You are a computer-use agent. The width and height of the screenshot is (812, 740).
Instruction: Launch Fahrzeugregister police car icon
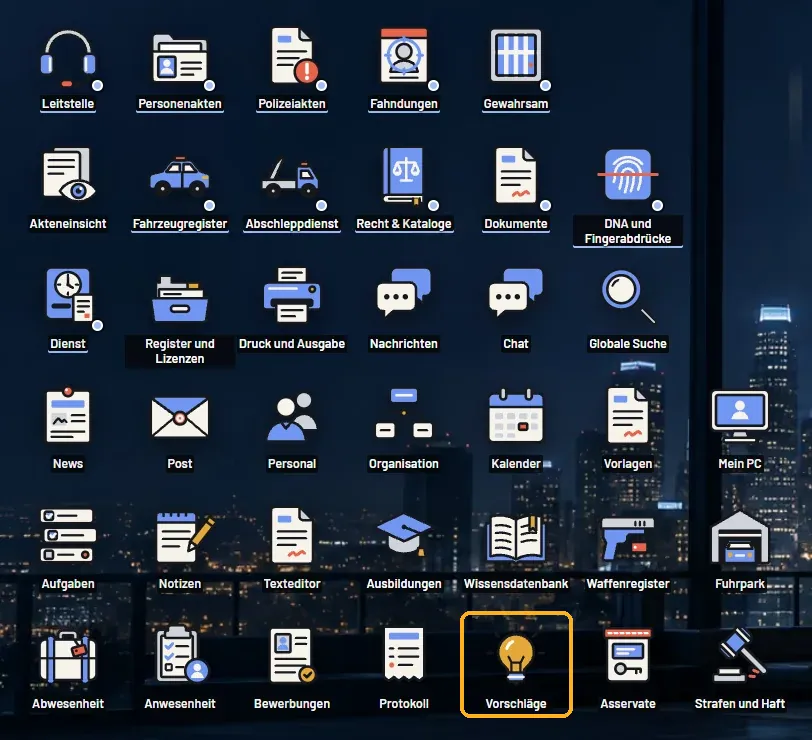180,176
